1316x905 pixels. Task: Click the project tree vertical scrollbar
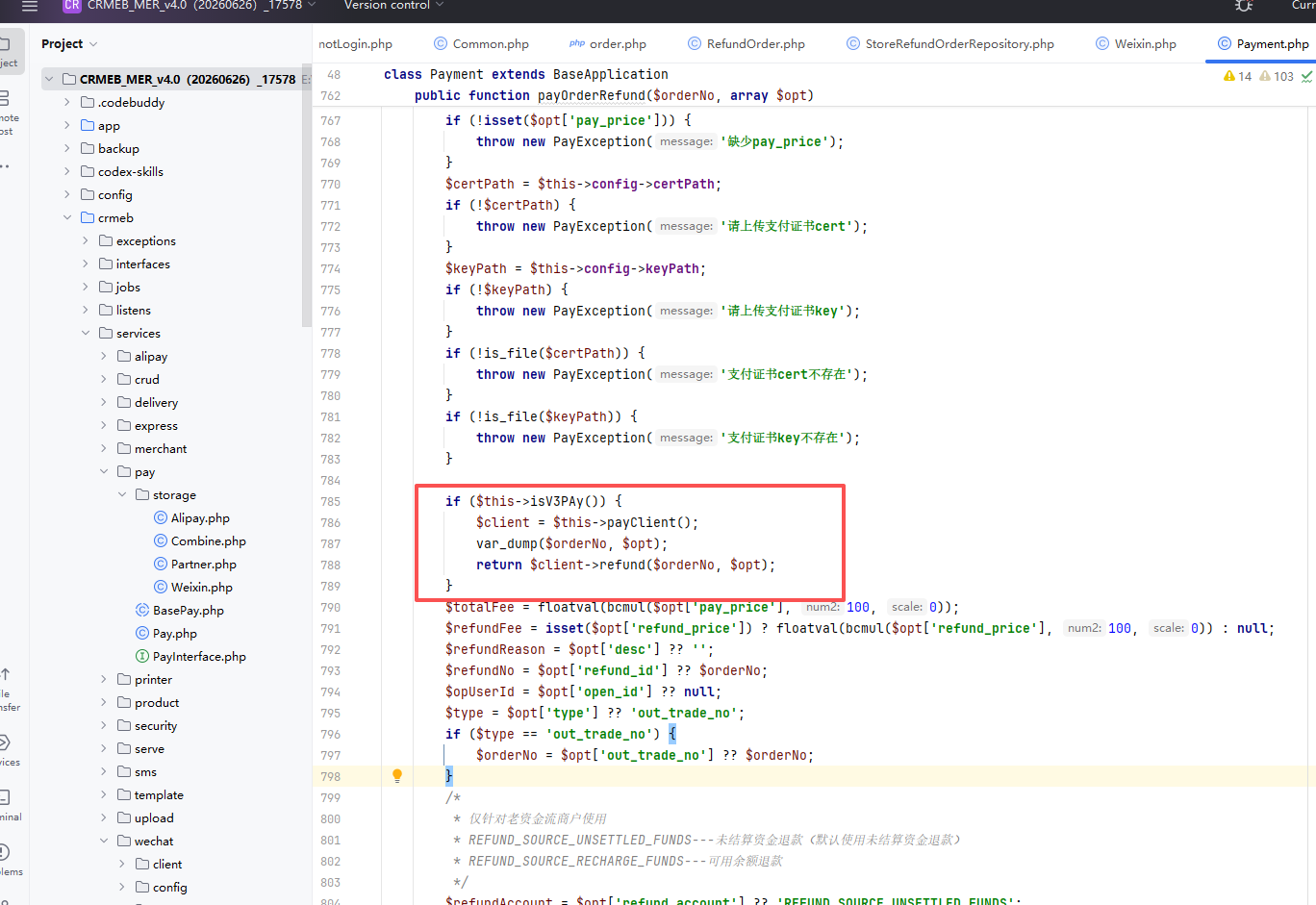point(306,197)
